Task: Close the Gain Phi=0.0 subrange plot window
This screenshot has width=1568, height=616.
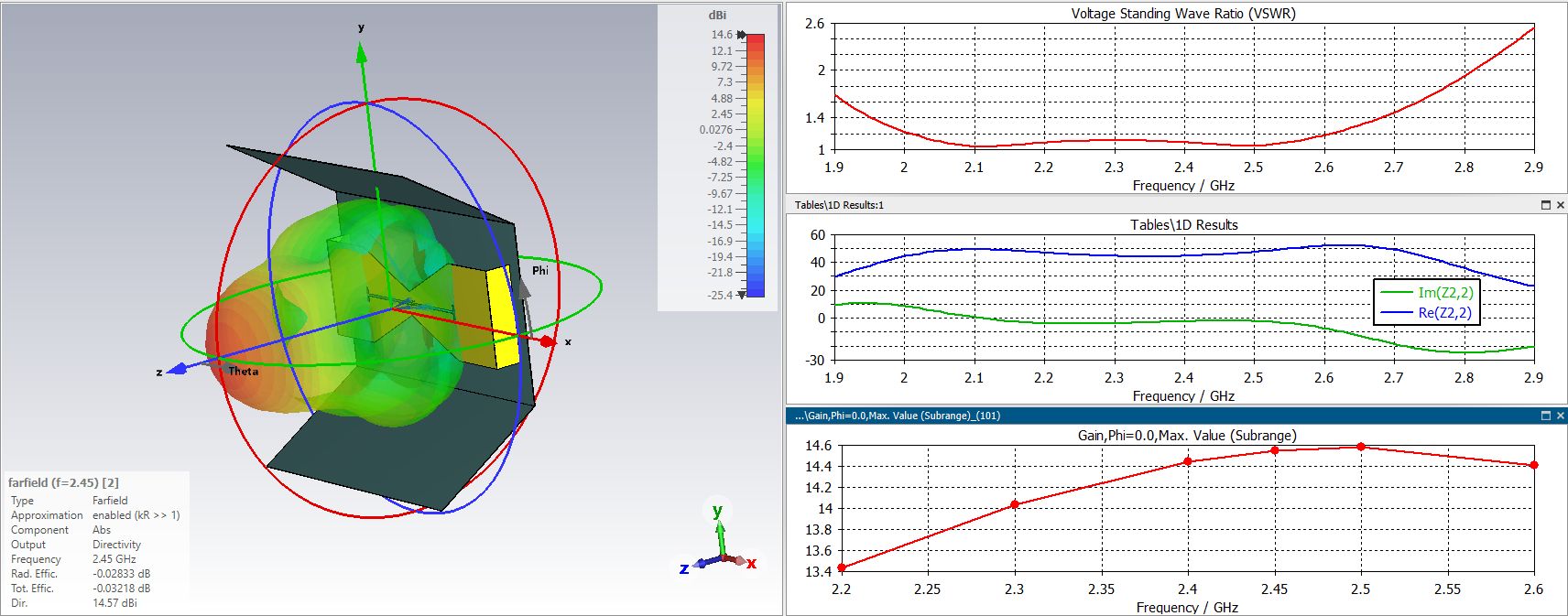Action: pyautogui.click(x=1561, y=416)
